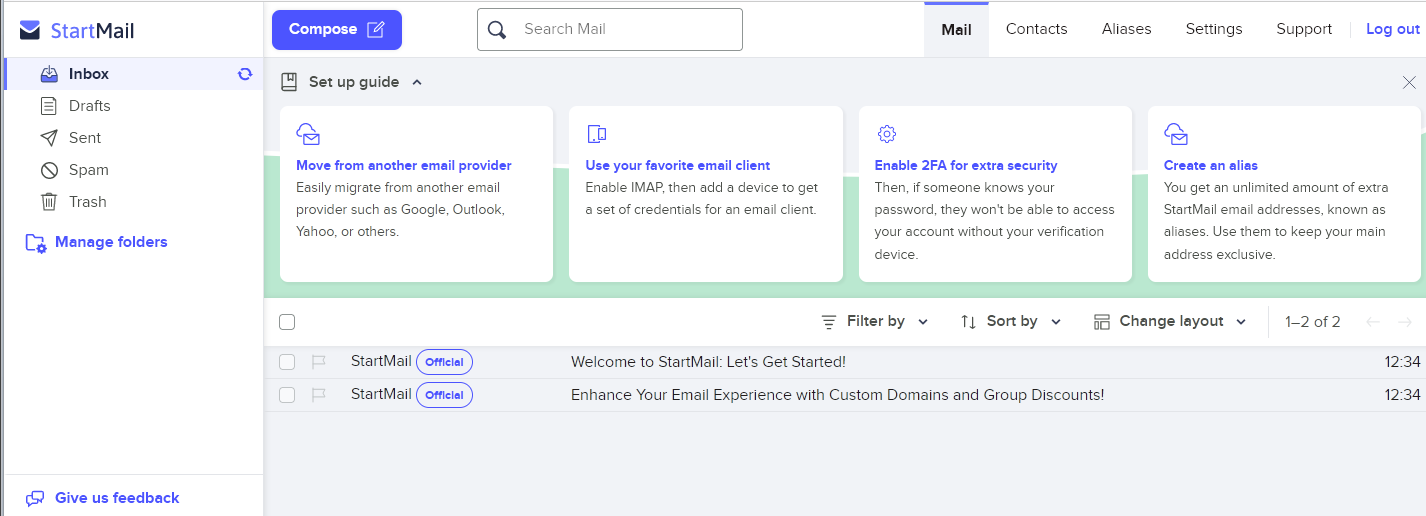This screenshot has height=516, width=1426.
Task: Click the Sent paper plane icon
Action: 49,138
